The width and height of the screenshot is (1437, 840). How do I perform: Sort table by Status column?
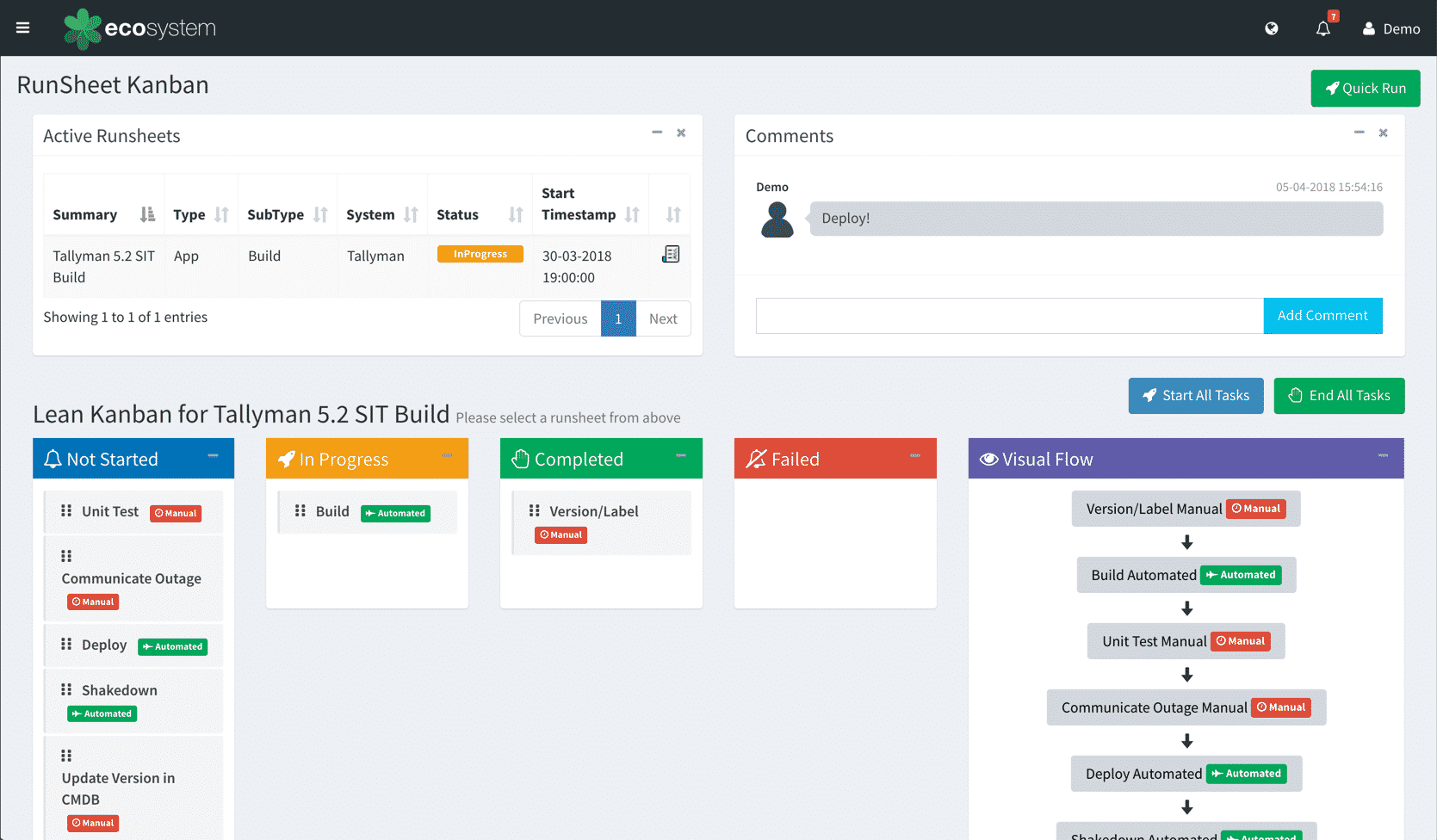pyautogui.click(x=515, y=214)
